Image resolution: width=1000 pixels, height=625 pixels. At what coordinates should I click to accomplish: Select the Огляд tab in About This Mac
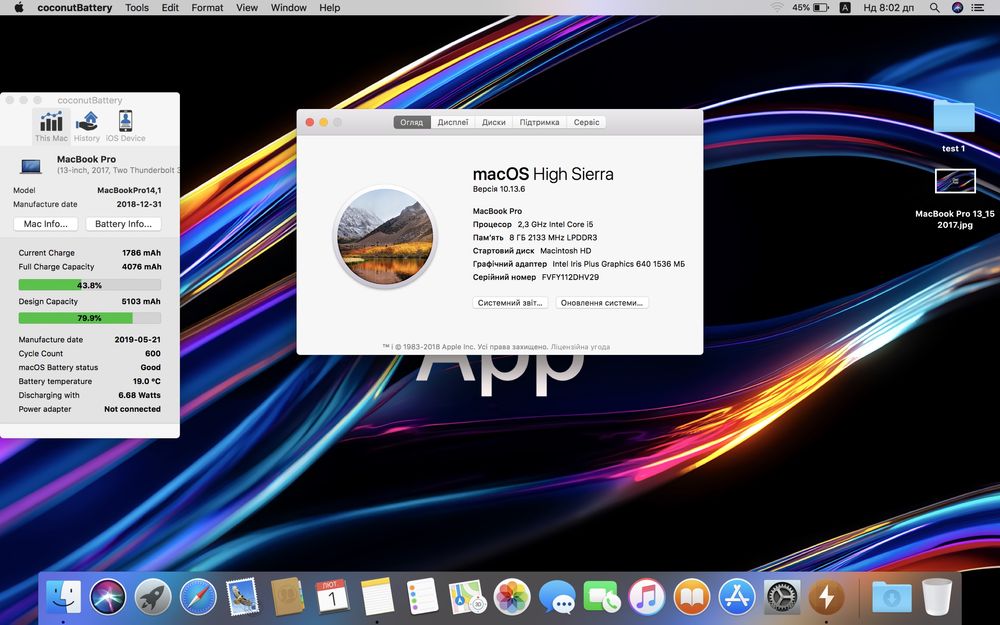click(412, 122)
